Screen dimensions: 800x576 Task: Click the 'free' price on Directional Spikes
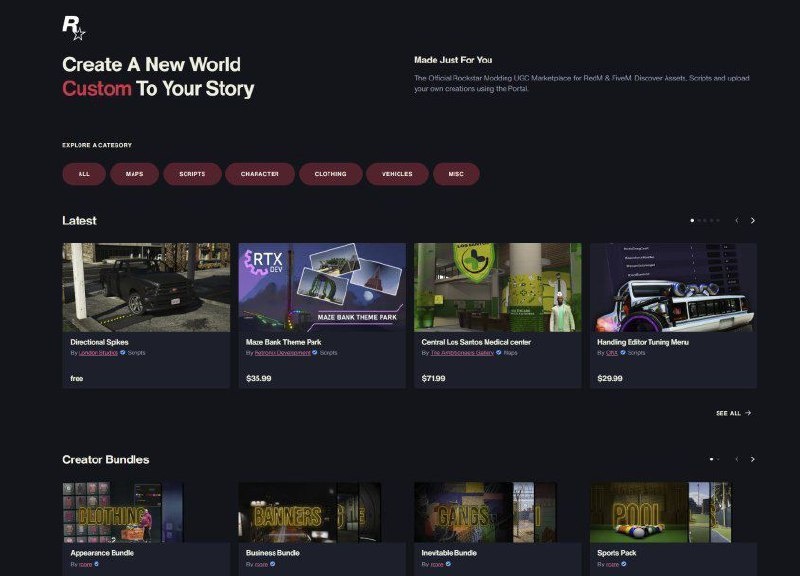[77, 379]
